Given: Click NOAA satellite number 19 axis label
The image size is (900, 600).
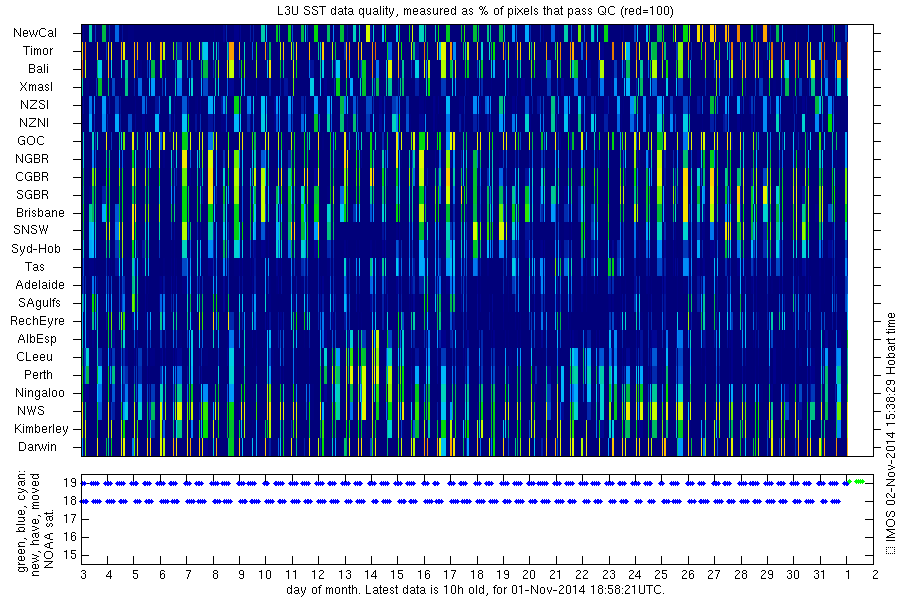Looking at the screenshot, I should [x=70, y=483].
